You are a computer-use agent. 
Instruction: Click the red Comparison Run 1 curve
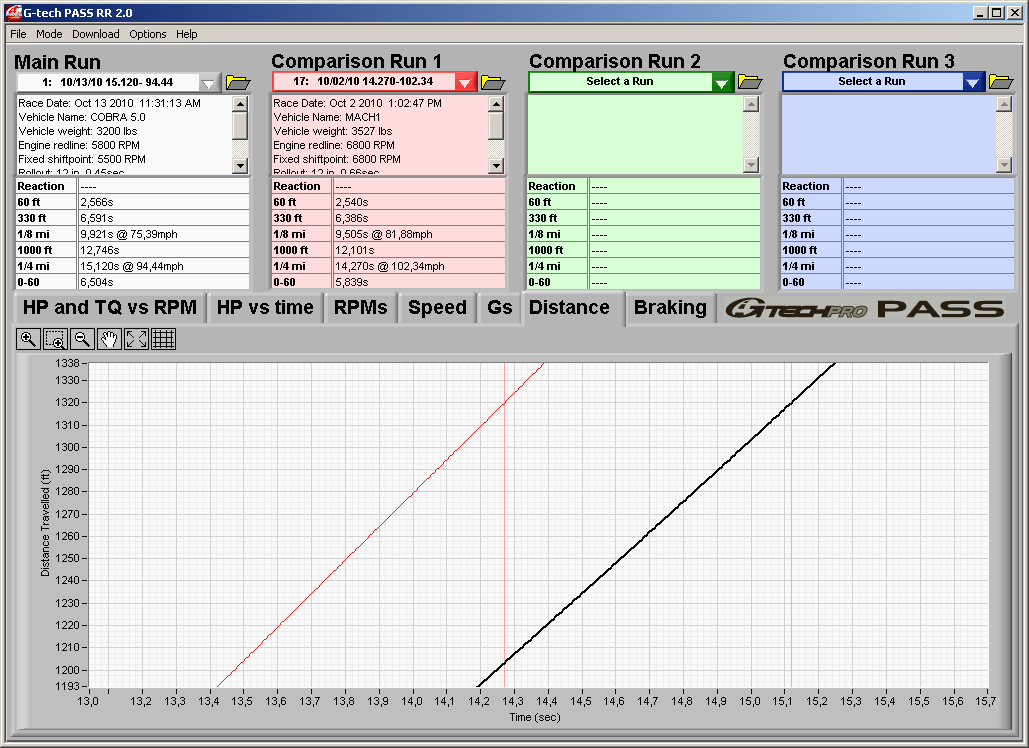(379, 525)
